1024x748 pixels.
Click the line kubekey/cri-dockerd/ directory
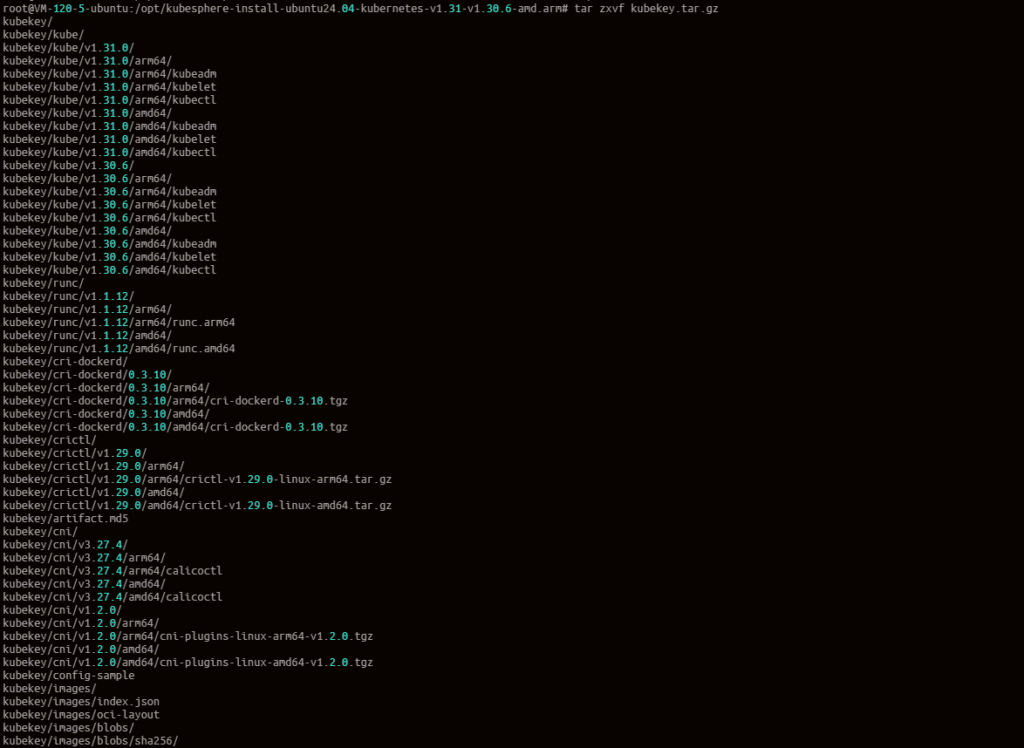[x=65, y=361]
